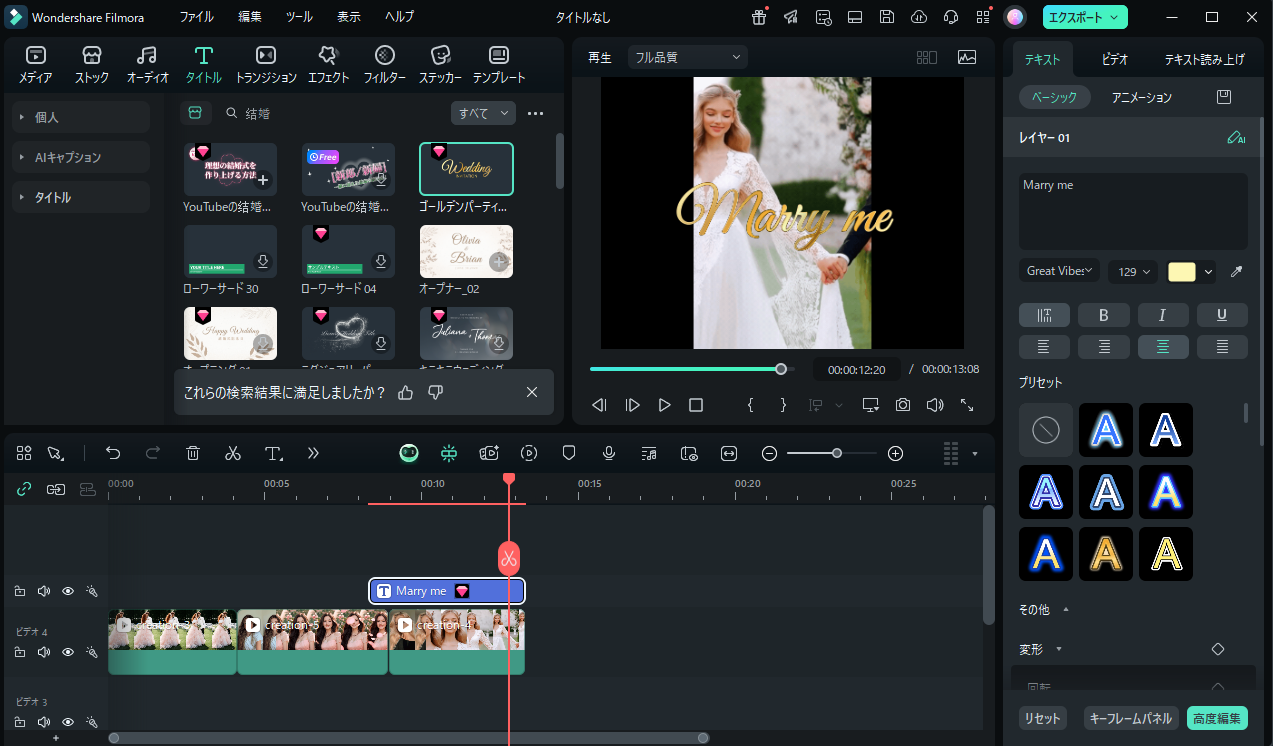Click the save preset icon

pos(1223,97)
